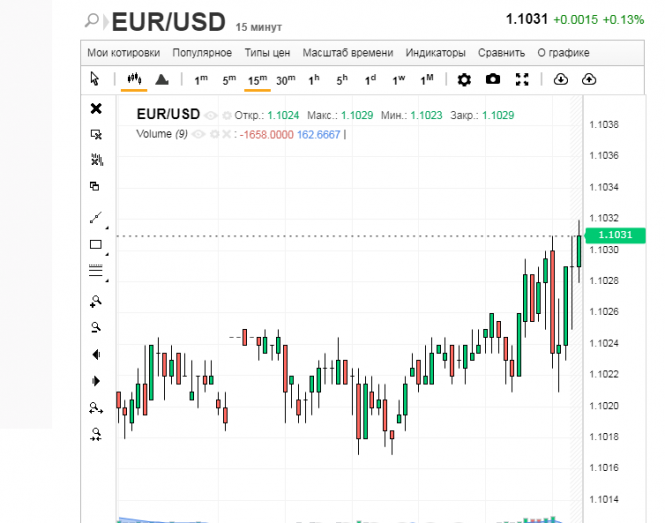665x523 pixels.
Task: Set timeframe to 15 minutes
Action: click(257, 80)
